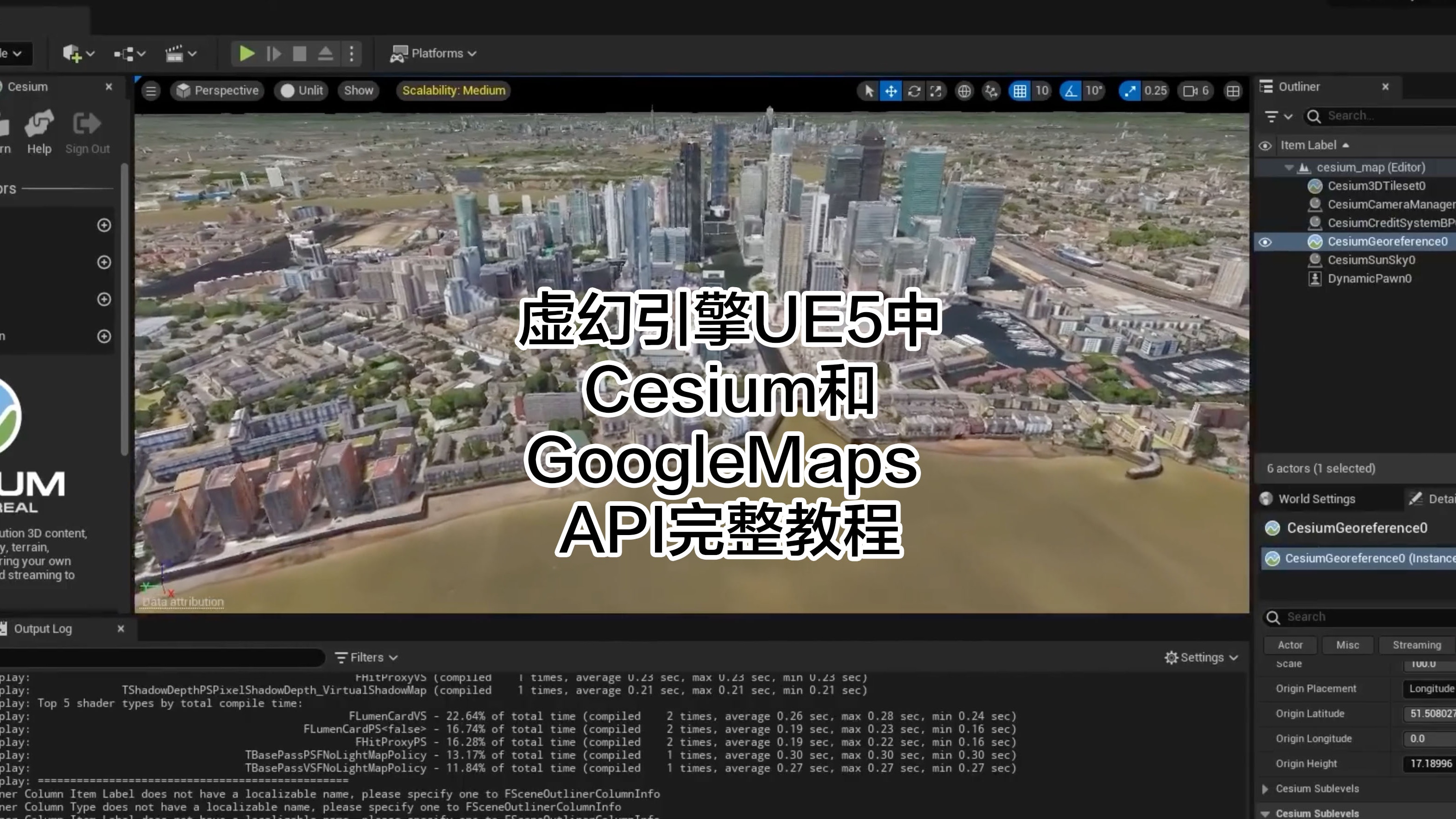Screen dimensions: 1456x819
Task: Select the Rotate tool in viewport
Action: pos(914,91)
